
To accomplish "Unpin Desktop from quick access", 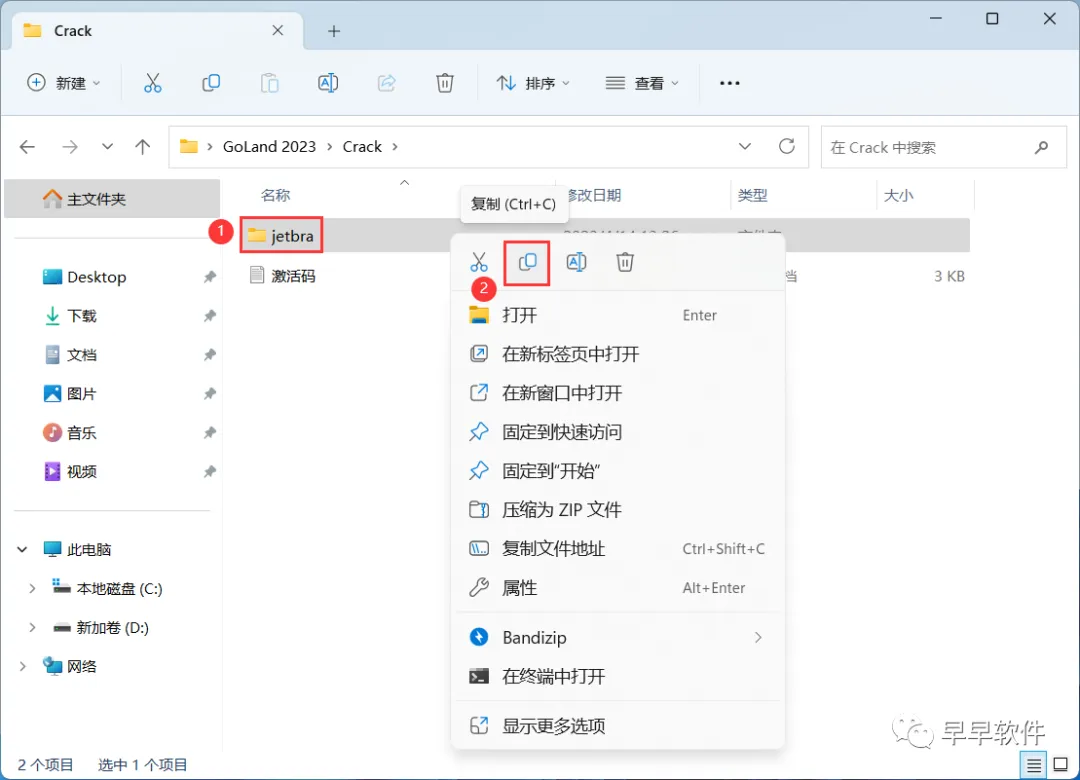I will (x=209, y=277).
